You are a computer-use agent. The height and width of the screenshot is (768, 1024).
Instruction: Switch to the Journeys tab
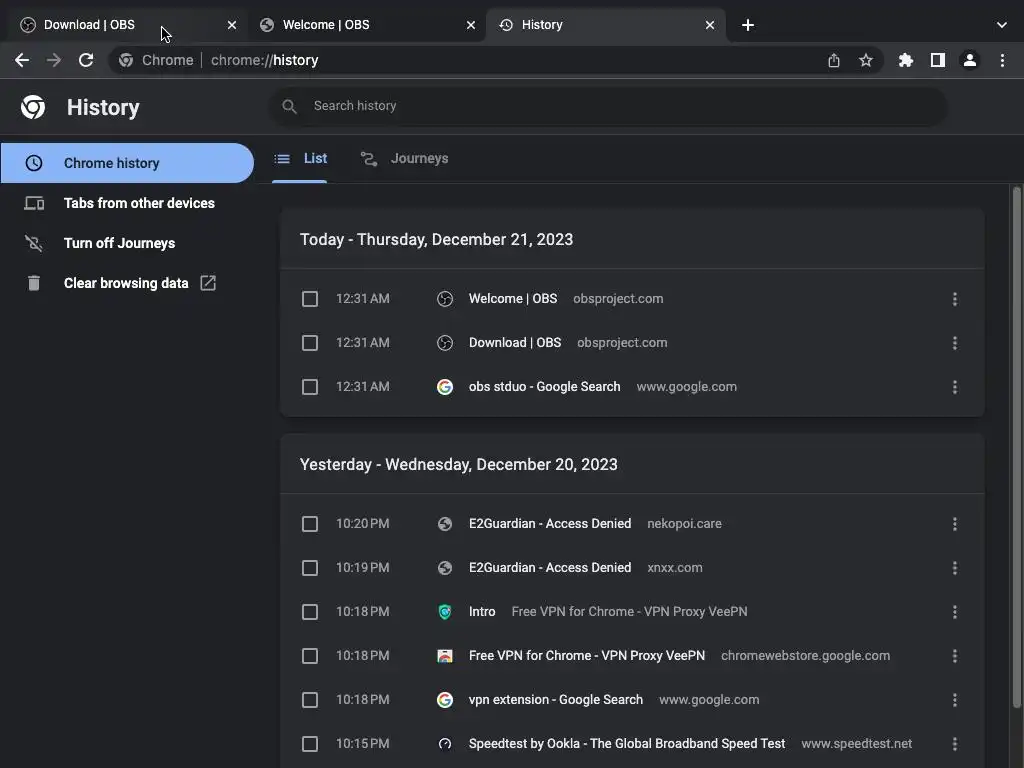[x=406, y=159]
